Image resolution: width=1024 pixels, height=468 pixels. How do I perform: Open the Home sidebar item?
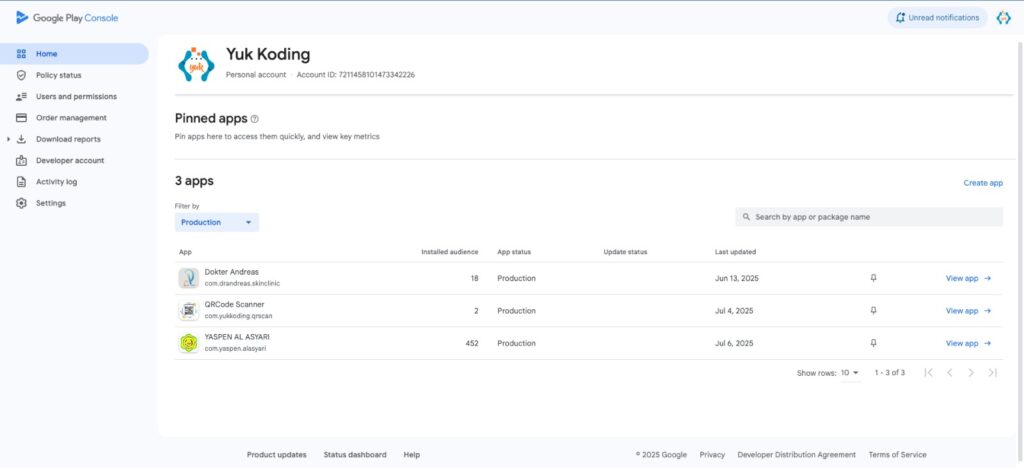[x=74, y=54]
